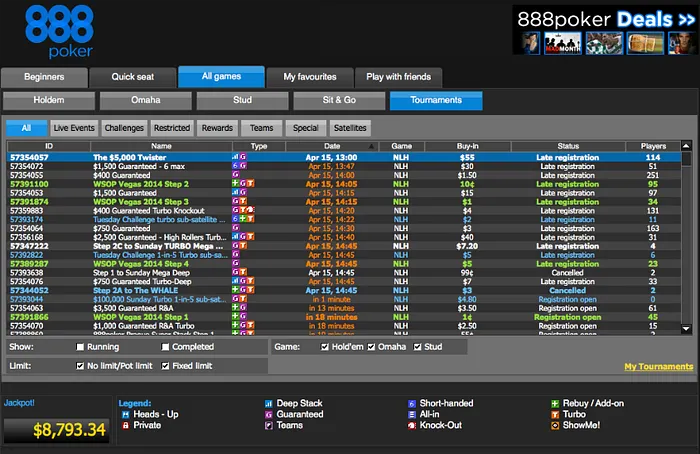Click Deep Stack icon in $5,000 Twister row
The height and width of the screenshot is (454, 700).
(x=235, y=157)
